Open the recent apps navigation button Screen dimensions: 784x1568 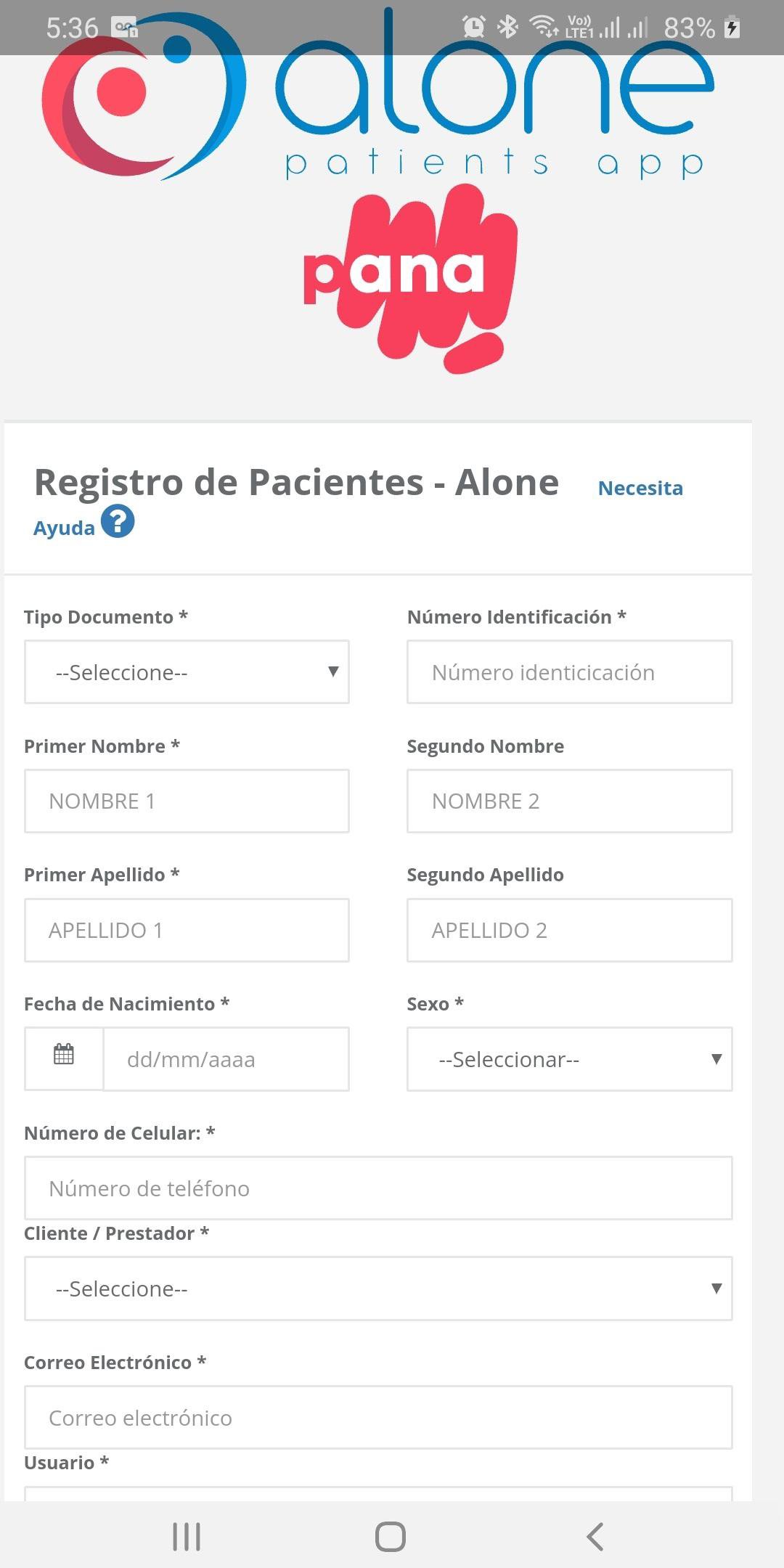187,1536
